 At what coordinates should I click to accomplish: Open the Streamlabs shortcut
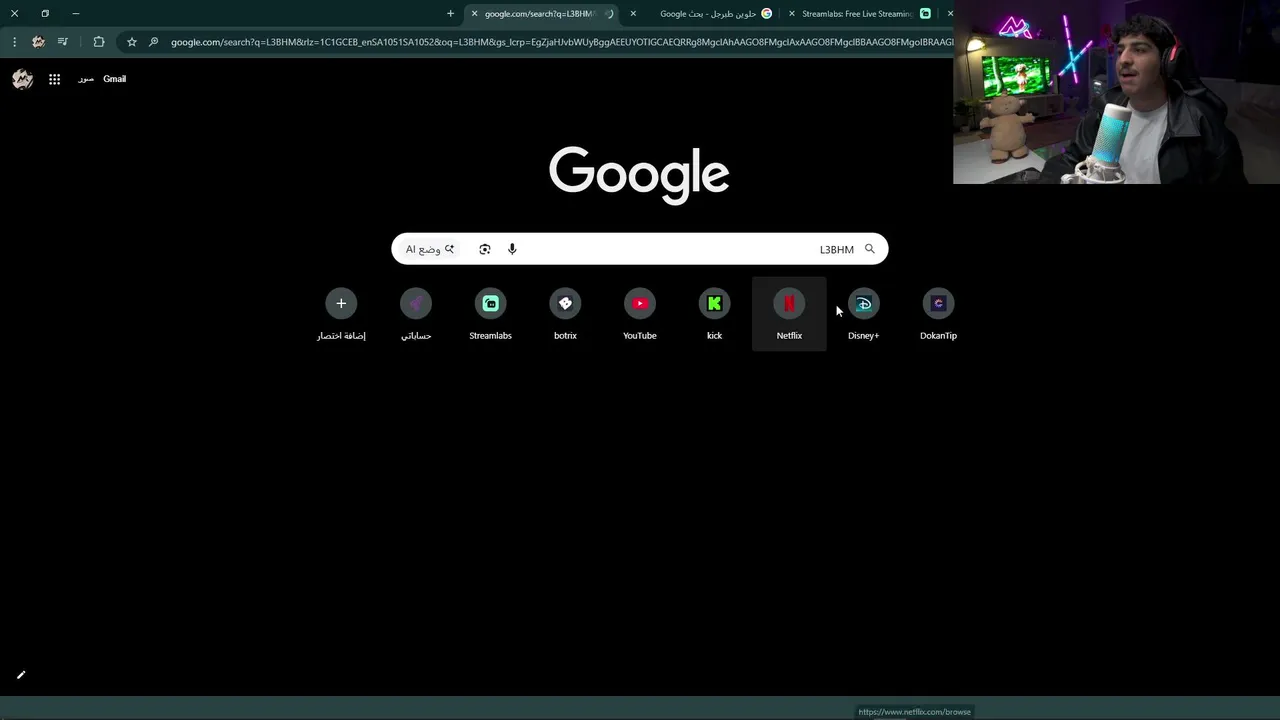pos(490,313)
